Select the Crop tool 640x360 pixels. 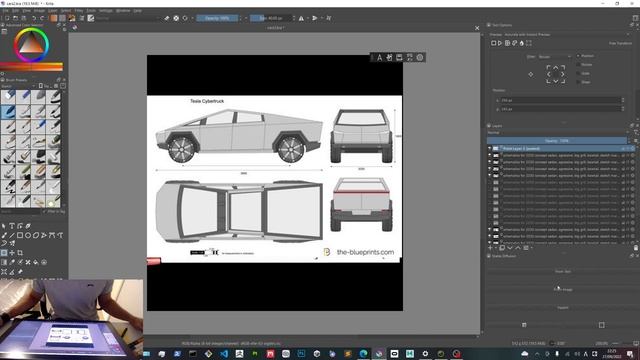(20, 253)
